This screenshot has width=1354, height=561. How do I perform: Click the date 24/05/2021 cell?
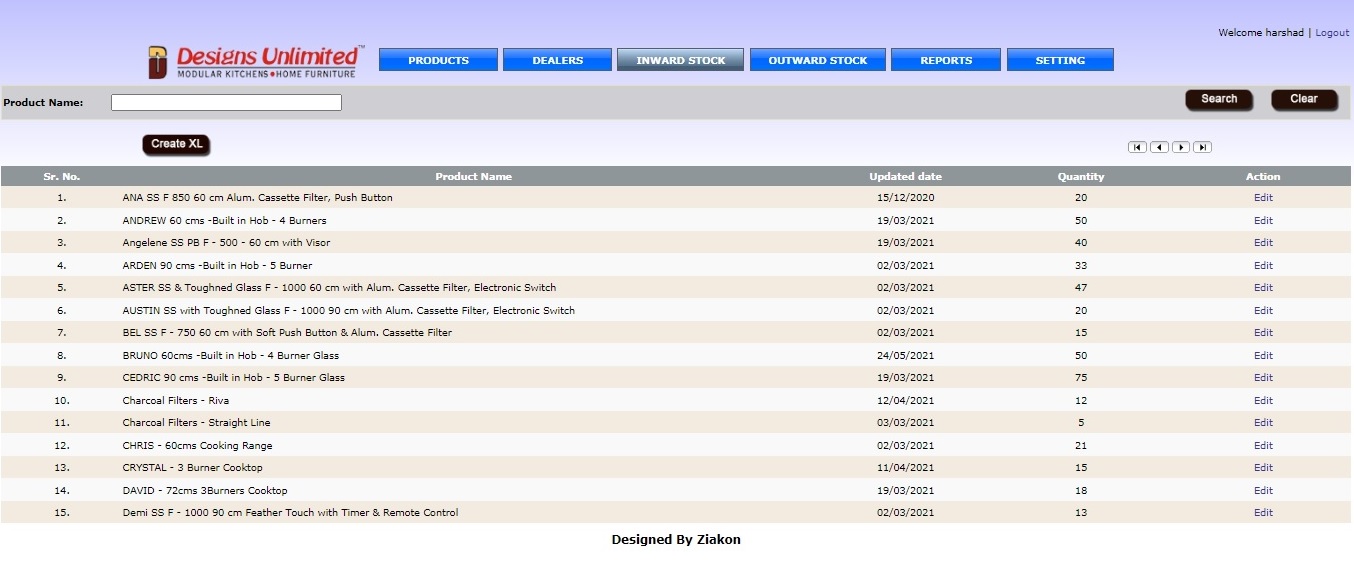point(905,355)
